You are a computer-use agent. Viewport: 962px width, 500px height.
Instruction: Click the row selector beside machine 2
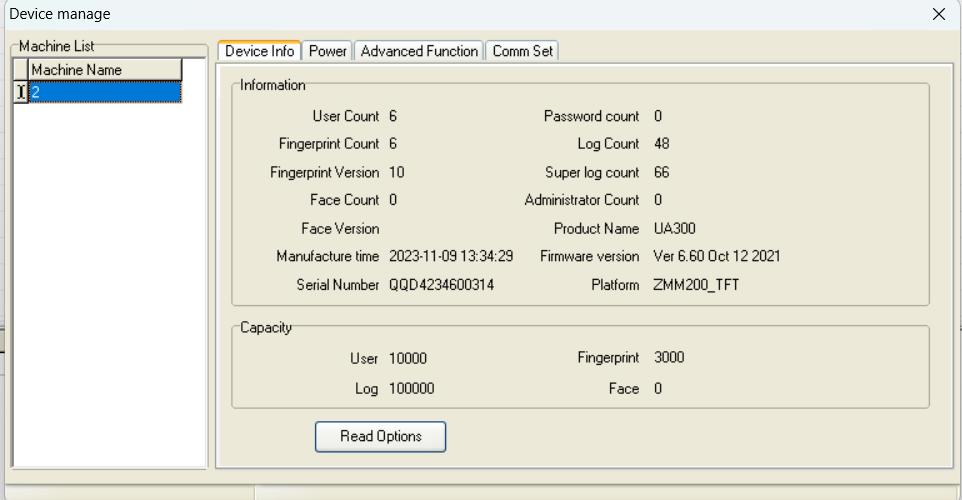click(20, 92)
